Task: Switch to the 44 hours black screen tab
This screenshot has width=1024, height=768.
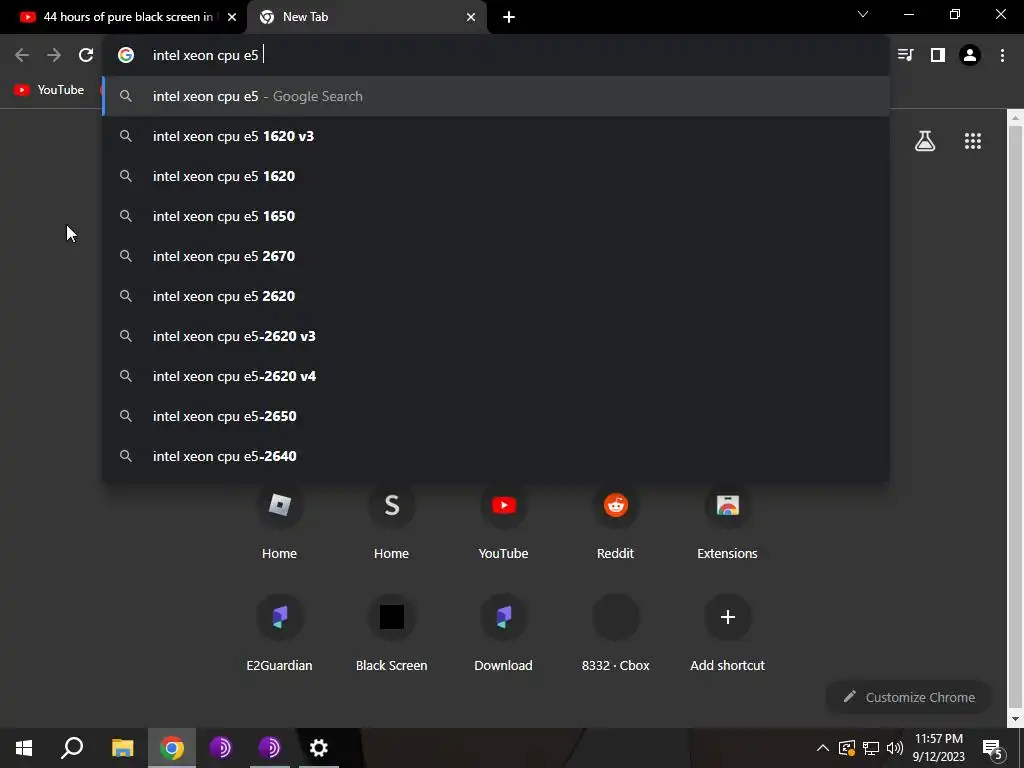Action: [123, 17]
